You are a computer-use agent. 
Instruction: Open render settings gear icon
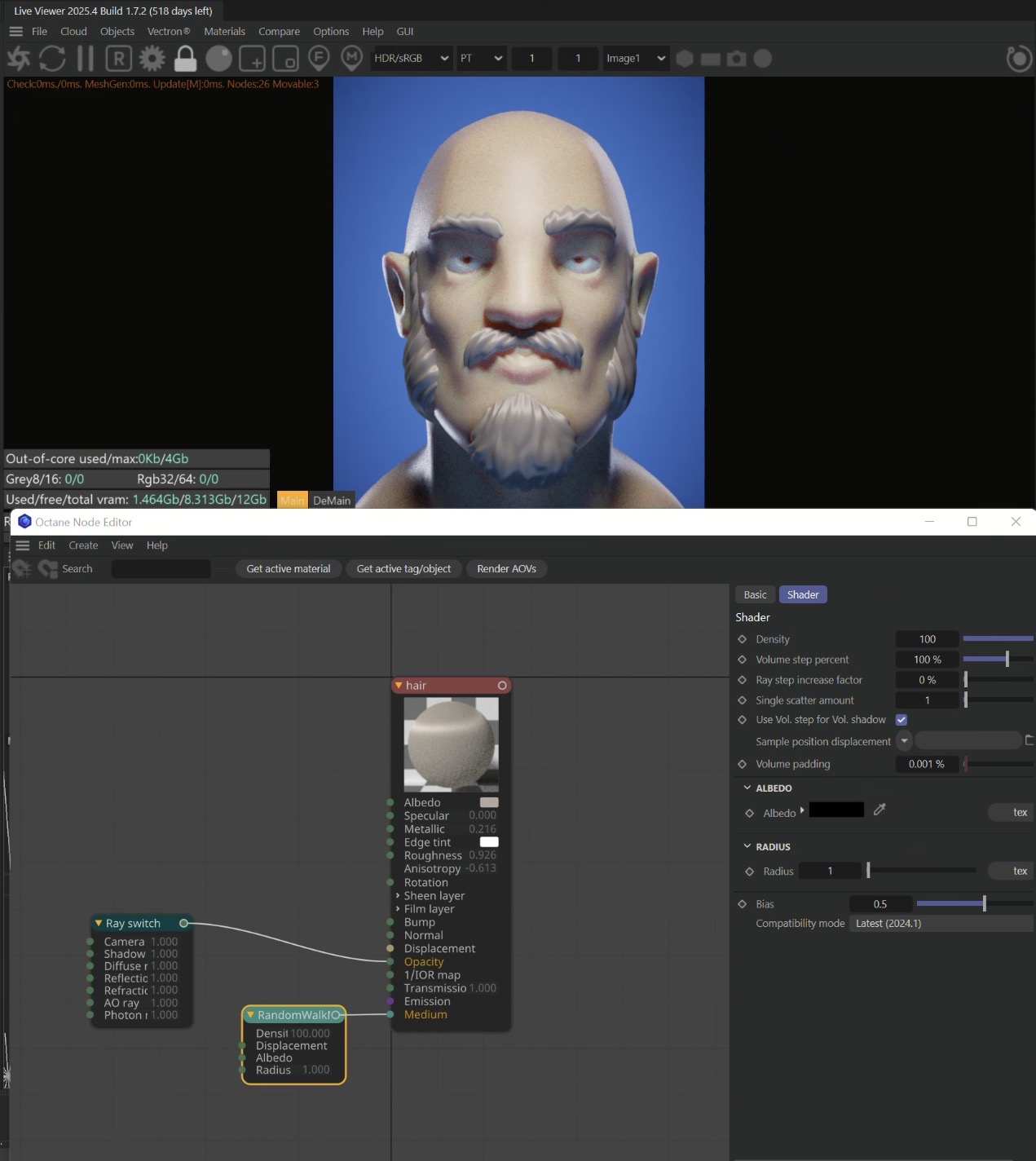pos(152,59)
